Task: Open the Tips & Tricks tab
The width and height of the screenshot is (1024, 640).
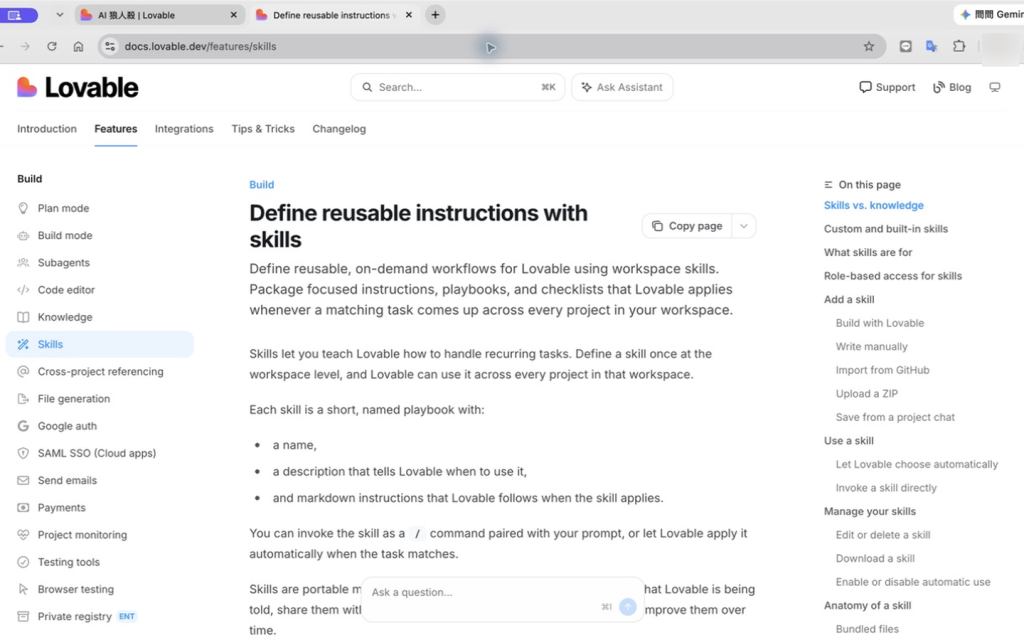Action: pos(263,129)
